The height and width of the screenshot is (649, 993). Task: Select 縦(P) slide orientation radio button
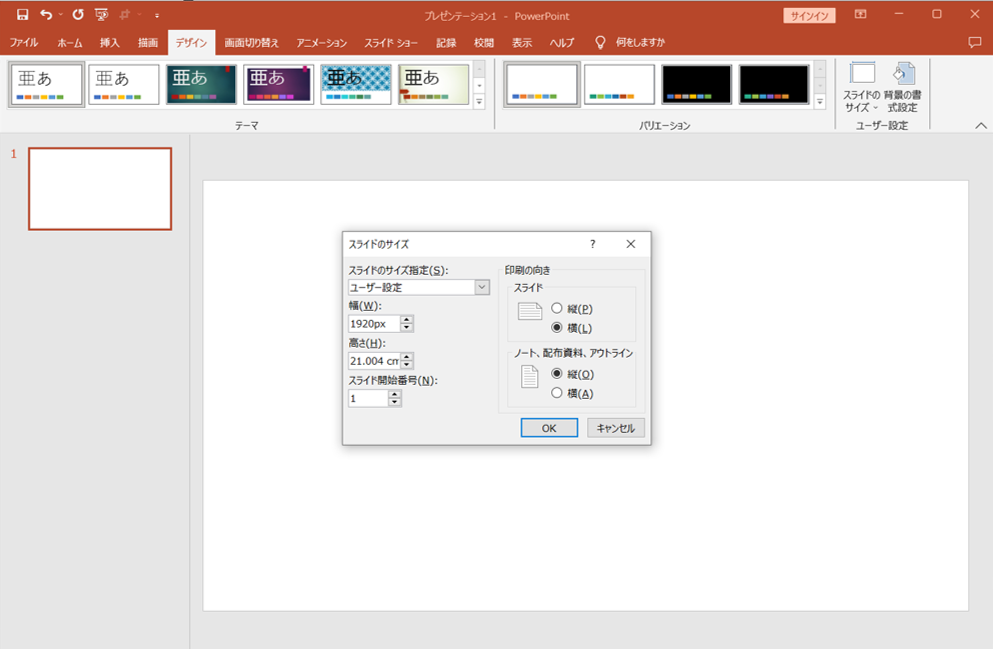tap(557, 309)
